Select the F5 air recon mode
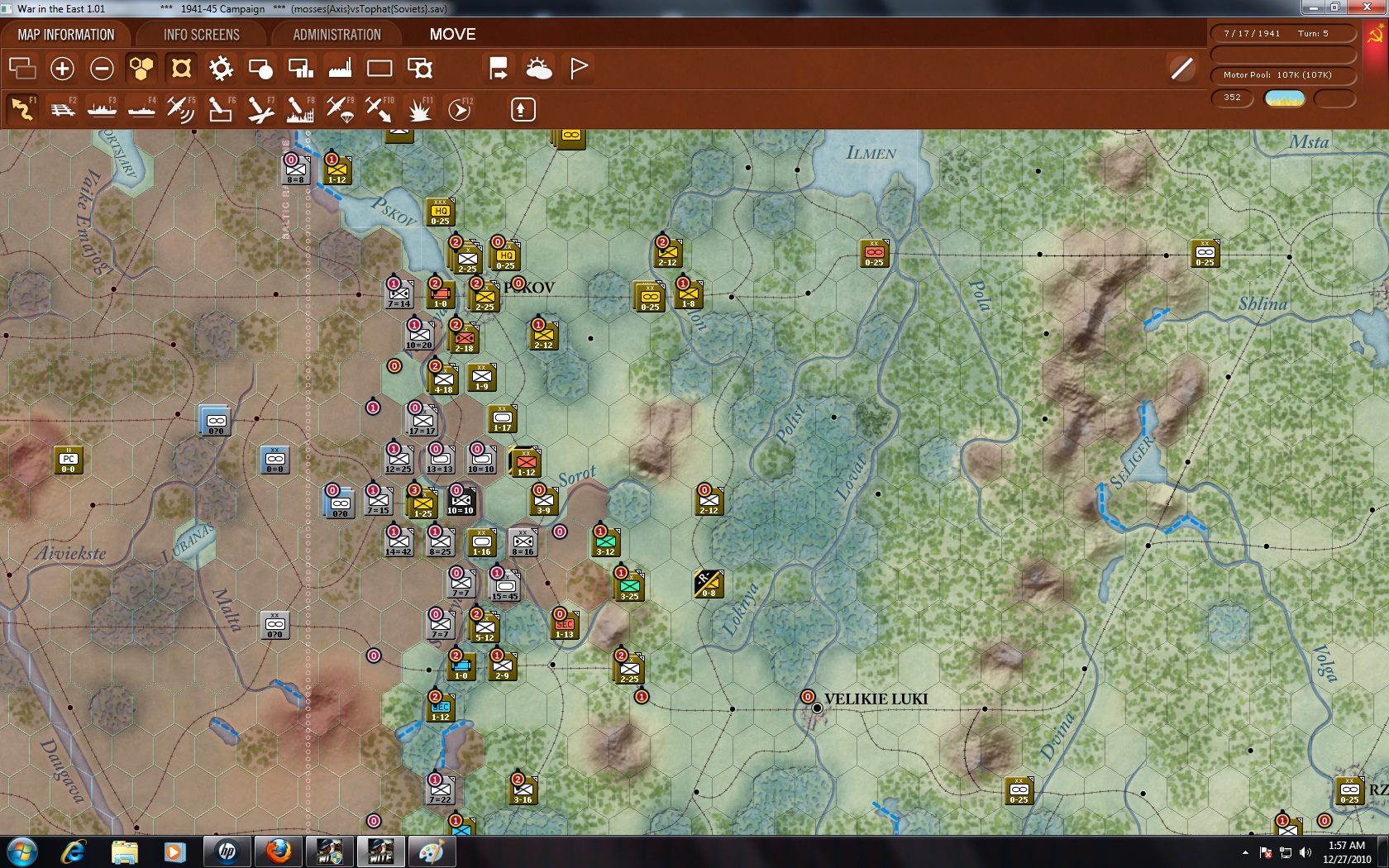This screenshot has width=1389, height=868. [x=181, y=109]
